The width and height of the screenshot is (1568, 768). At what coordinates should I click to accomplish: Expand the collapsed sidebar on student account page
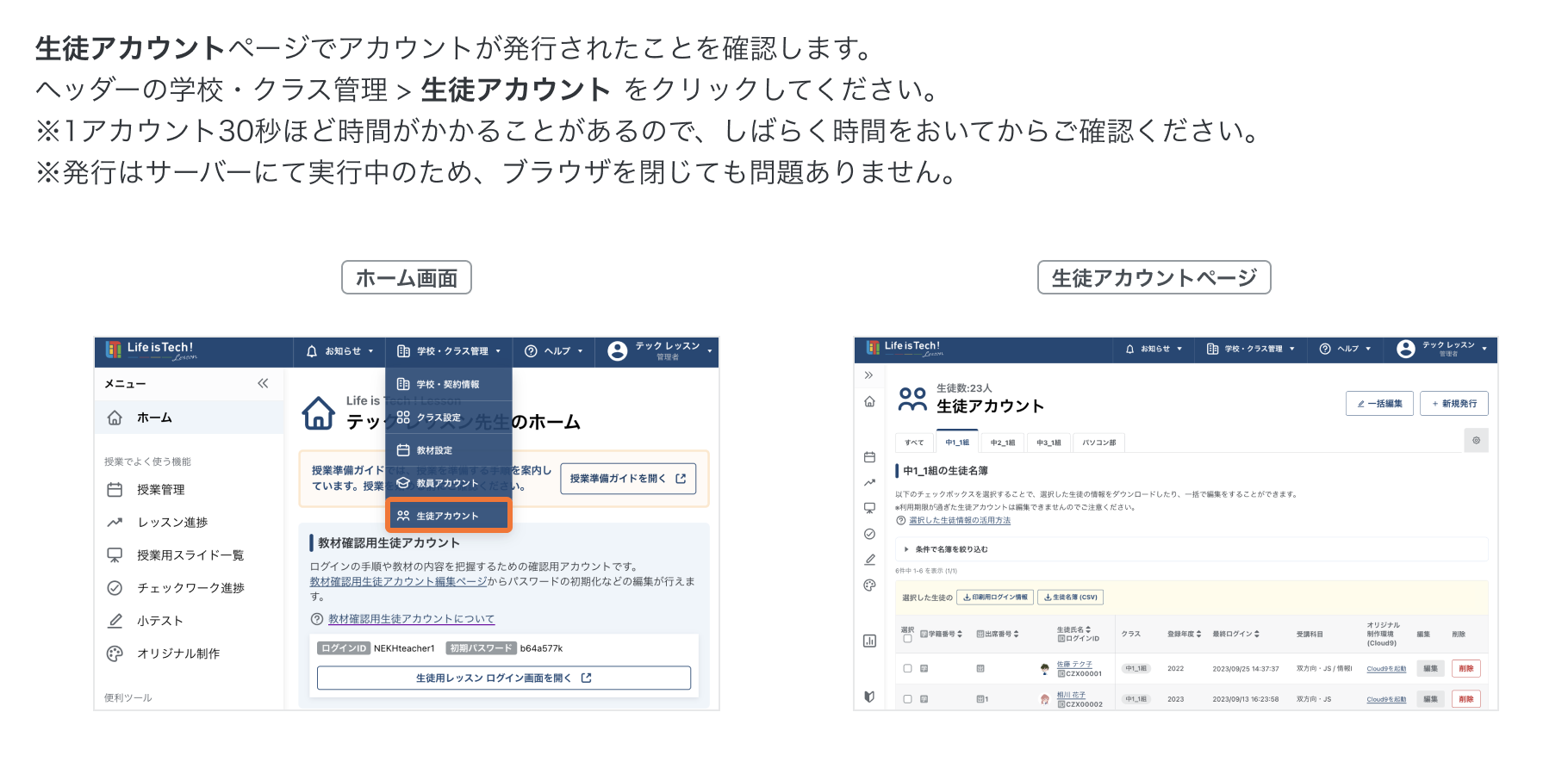(868, 375)
